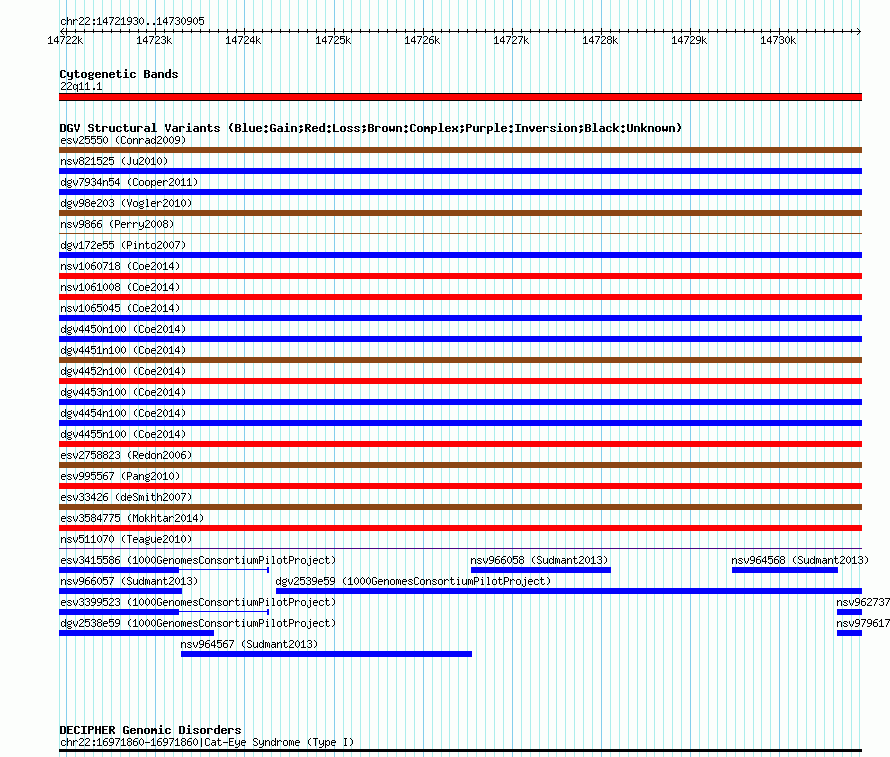Select the dgv4454n100 (Coe2014) entry
This screenshot has height=757, width=890.
point(123,413)
